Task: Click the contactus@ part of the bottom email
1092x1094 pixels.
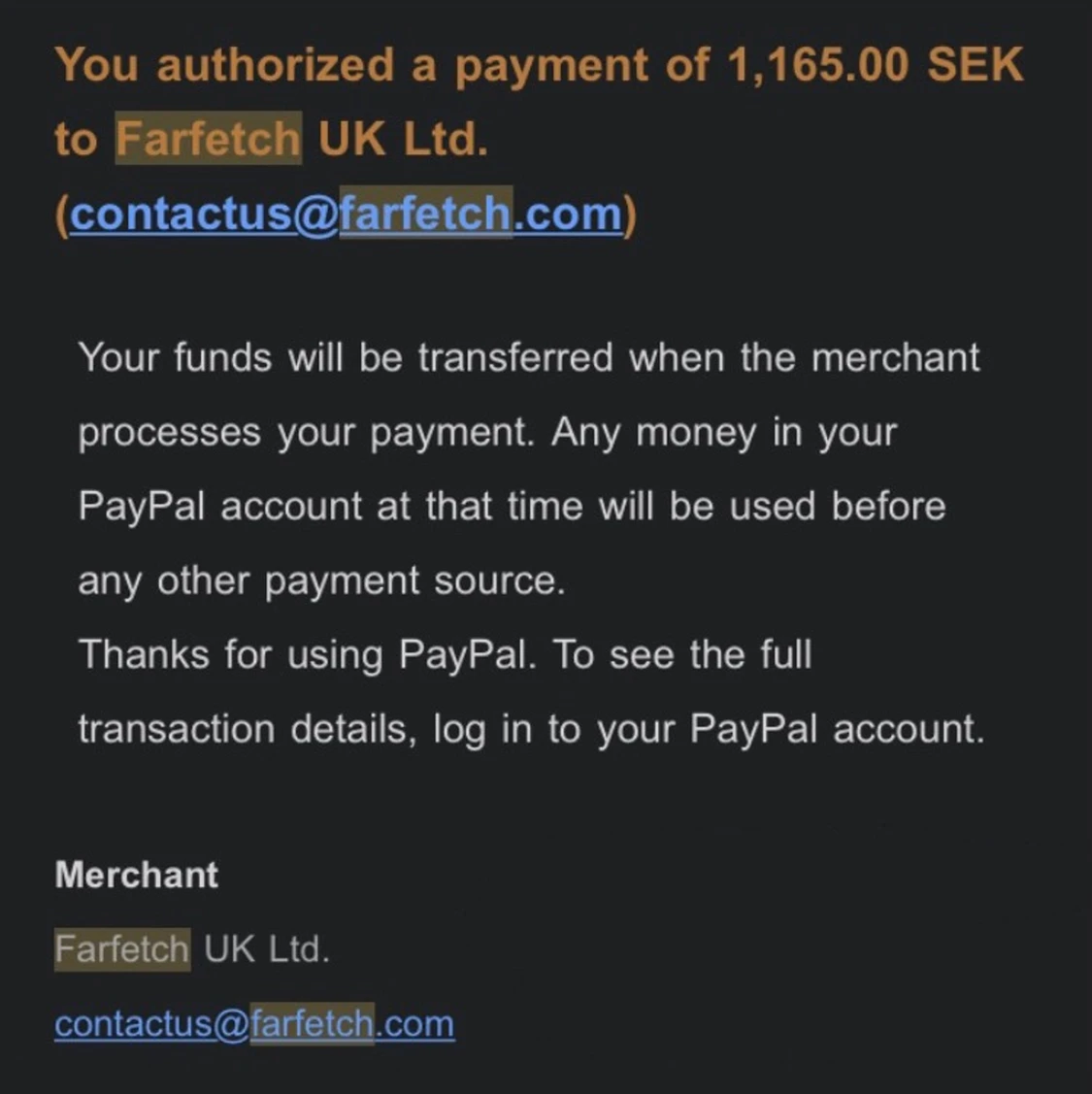Action: click(x=152, y=1023)
